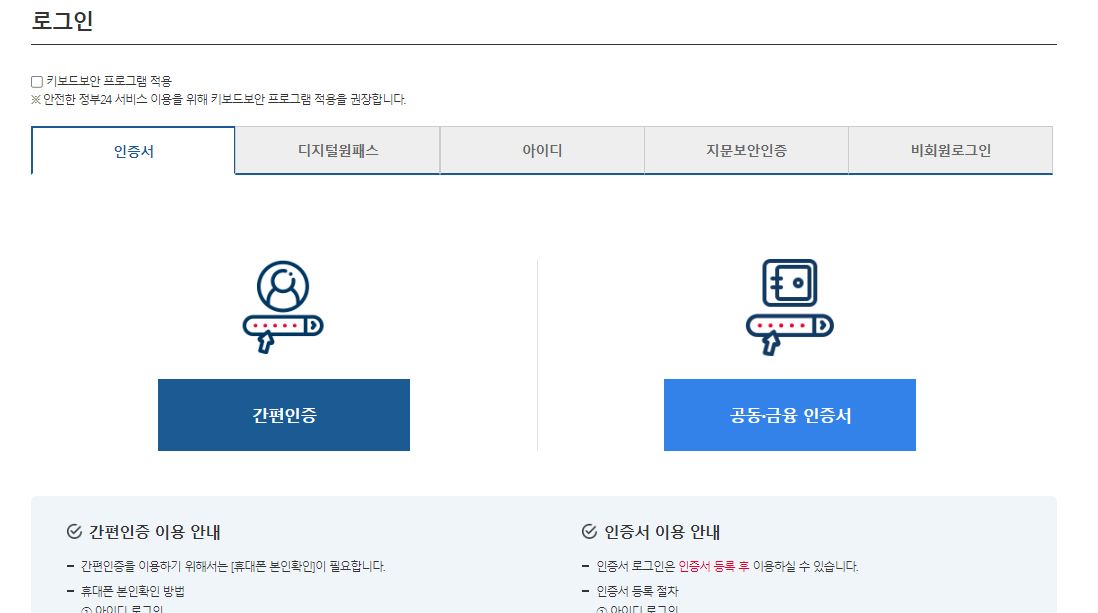Switch to the 비회원로그인 tab
The height and width of the screenshot is (613, 1098).
[x=949, y=149]
